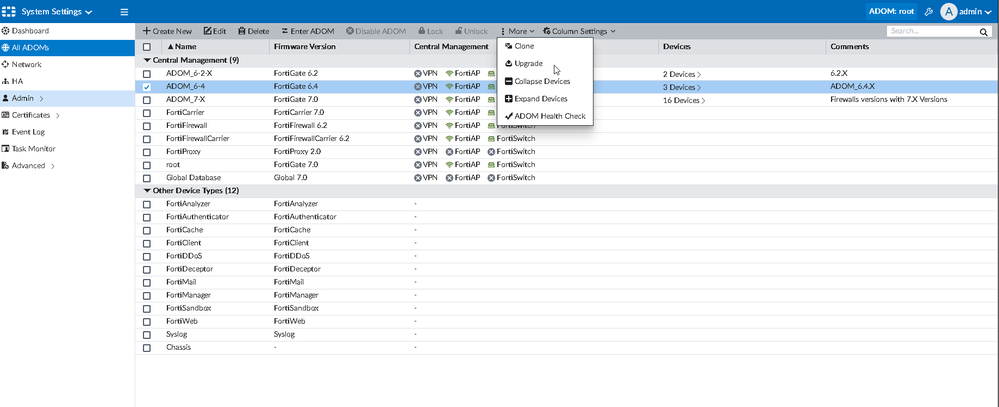Choose Clone from the More menu
Viewport: 999px width, 407px height.
[x=524, y=46]
